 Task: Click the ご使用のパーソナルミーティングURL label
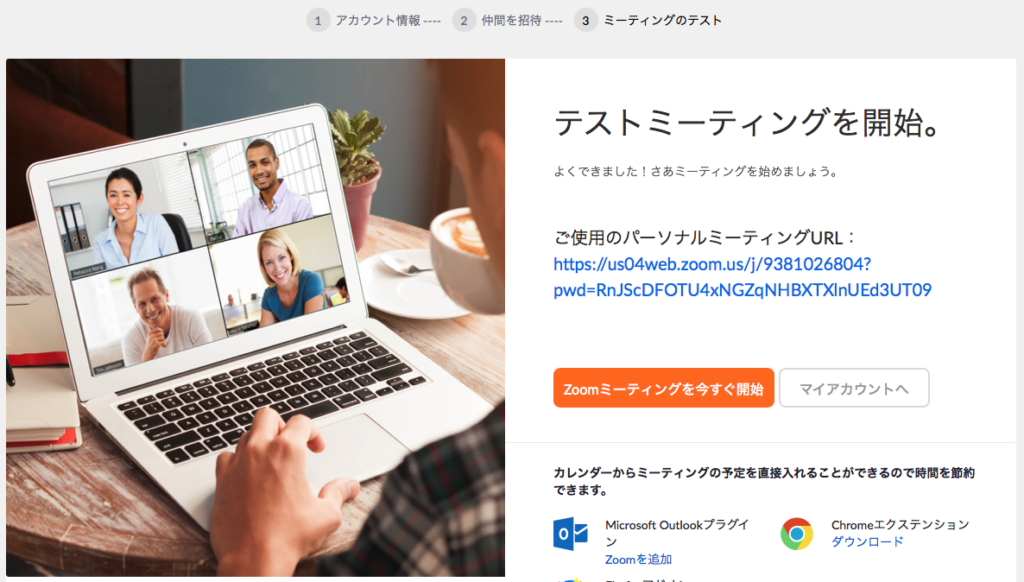[x=704, y=238]
